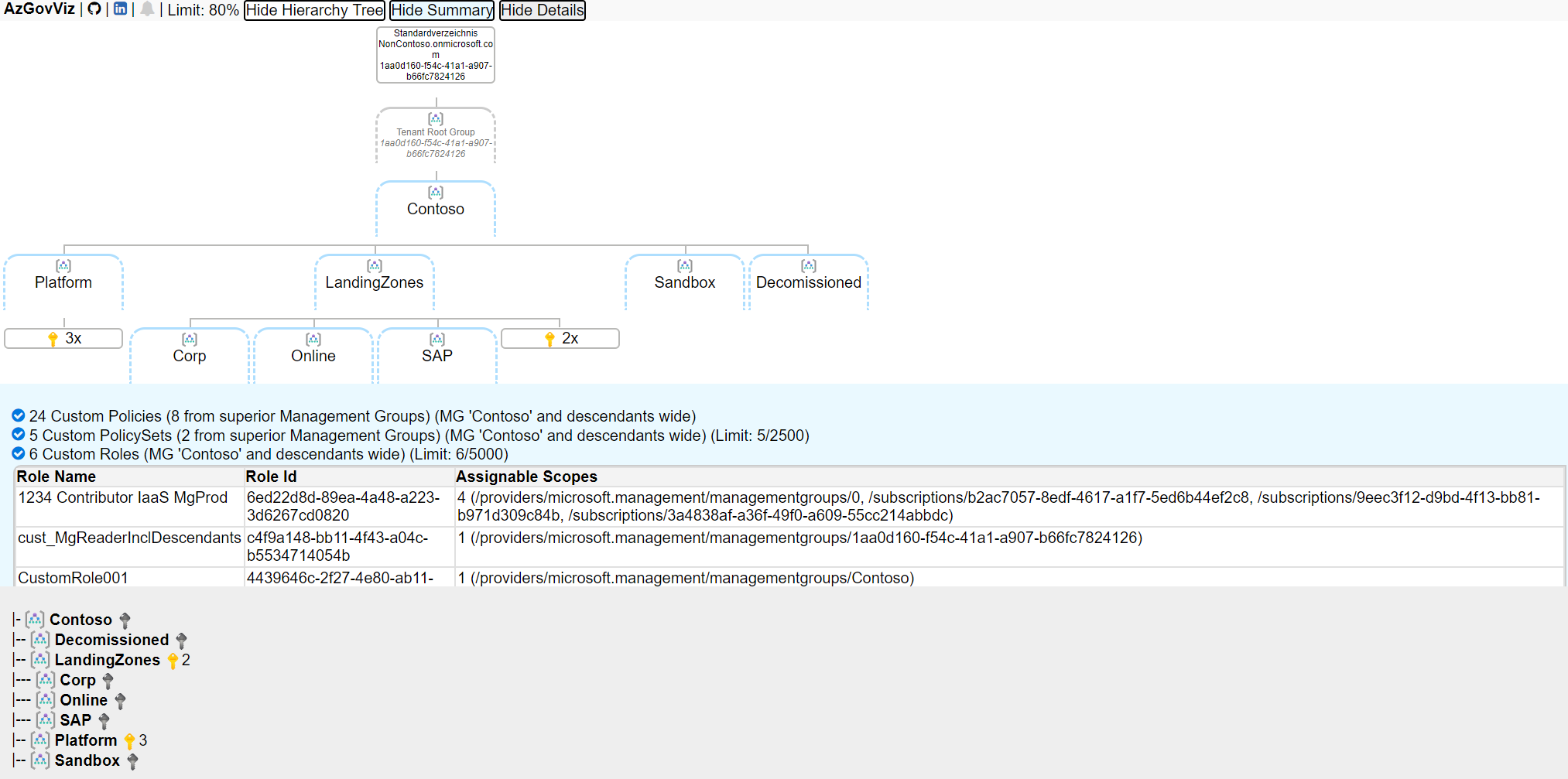Viewport: 1568px width, 779px height.
Task: Open SAP in the hierarchy list
Action: tap(76, 720)
